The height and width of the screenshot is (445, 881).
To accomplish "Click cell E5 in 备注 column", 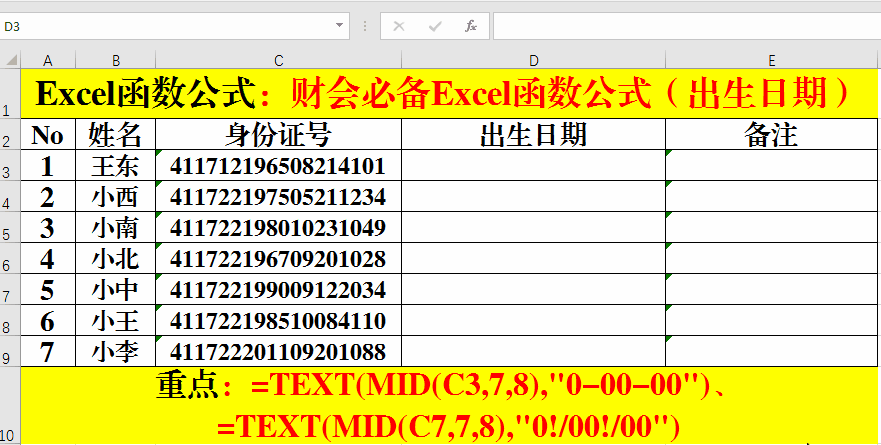I will point(771,228).
